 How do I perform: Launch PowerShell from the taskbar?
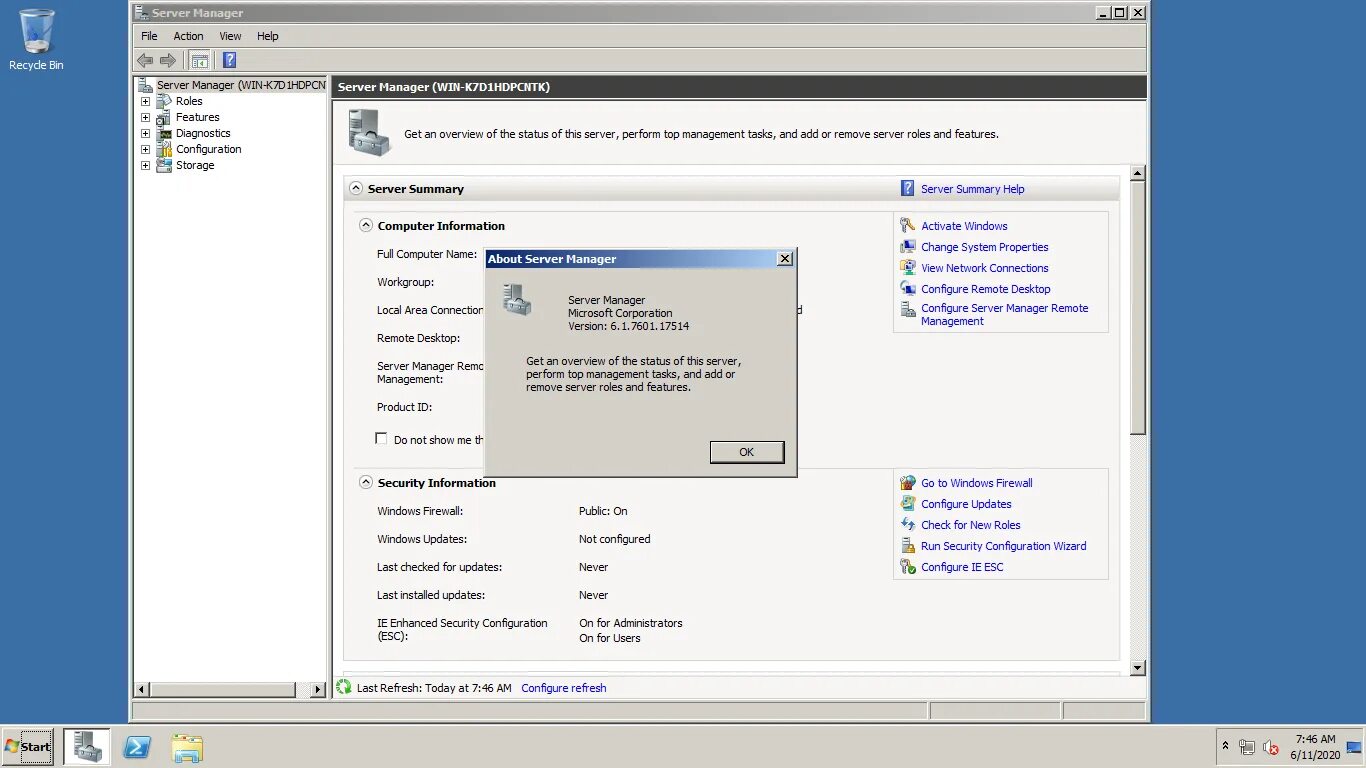tap(137, 747)
